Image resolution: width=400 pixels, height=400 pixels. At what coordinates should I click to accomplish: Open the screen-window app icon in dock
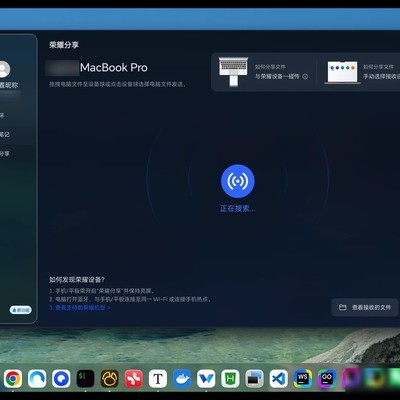point(254,379)
